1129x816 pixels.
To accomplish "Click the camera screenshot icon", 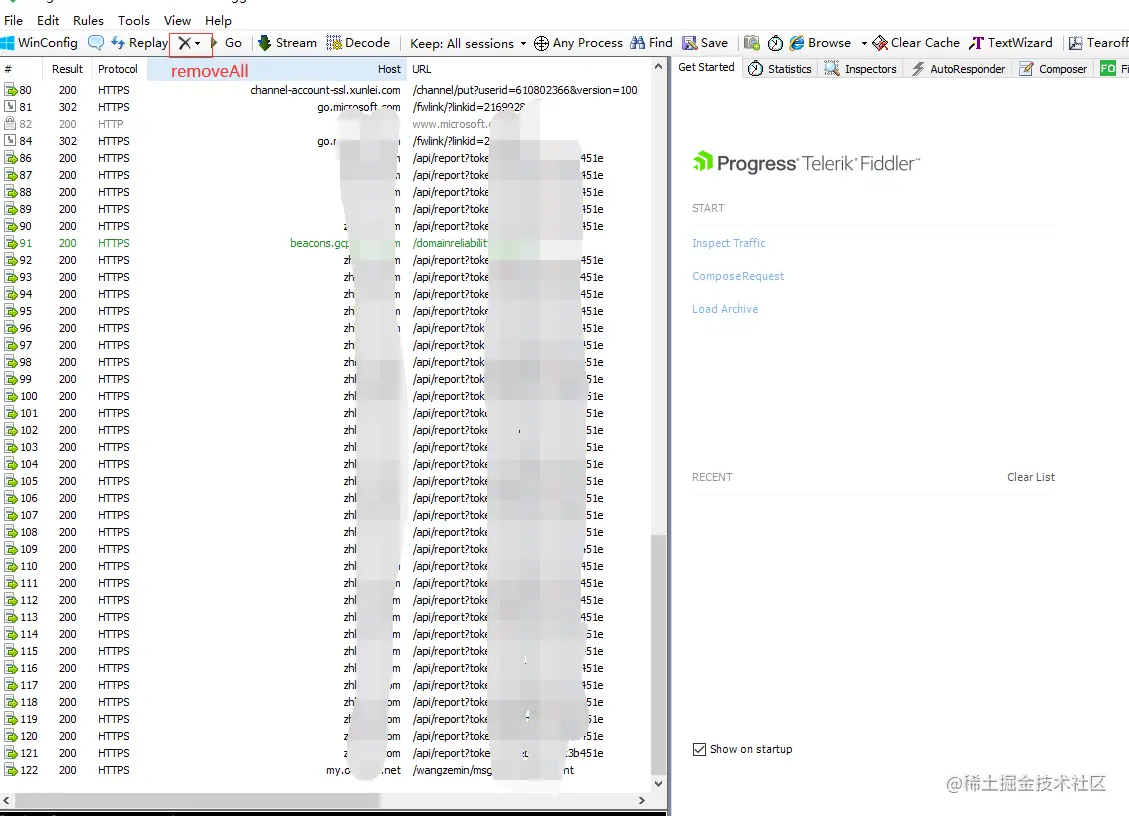I will point(752,42).
